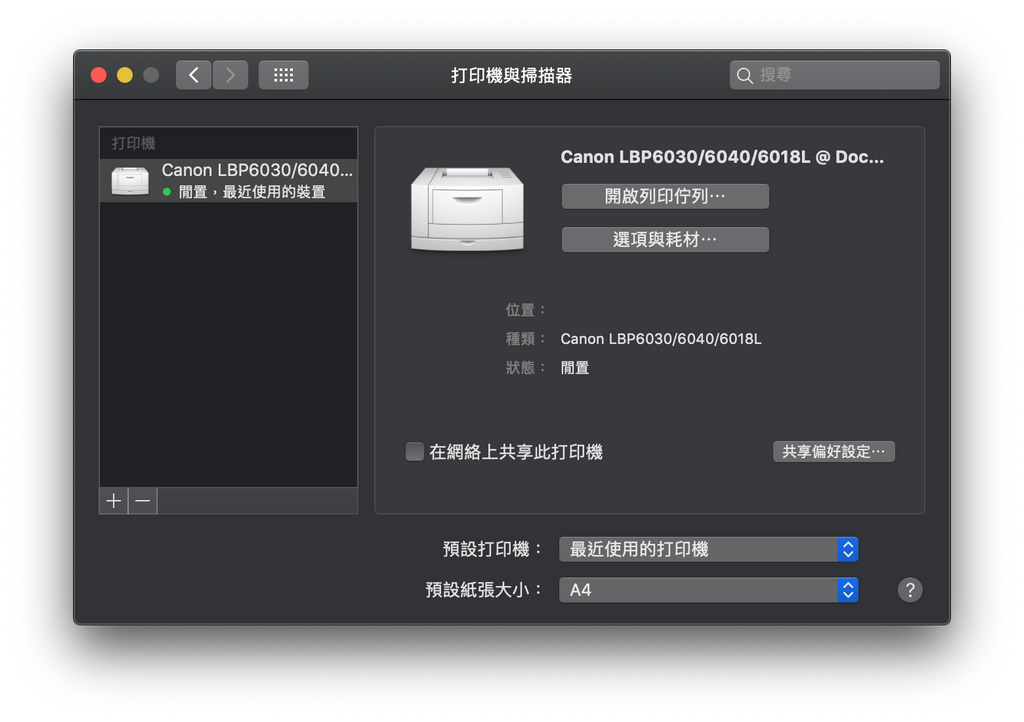Add a printer with the plus button
The width and height of the screenshot is (1024, 722).
[114, 501]
